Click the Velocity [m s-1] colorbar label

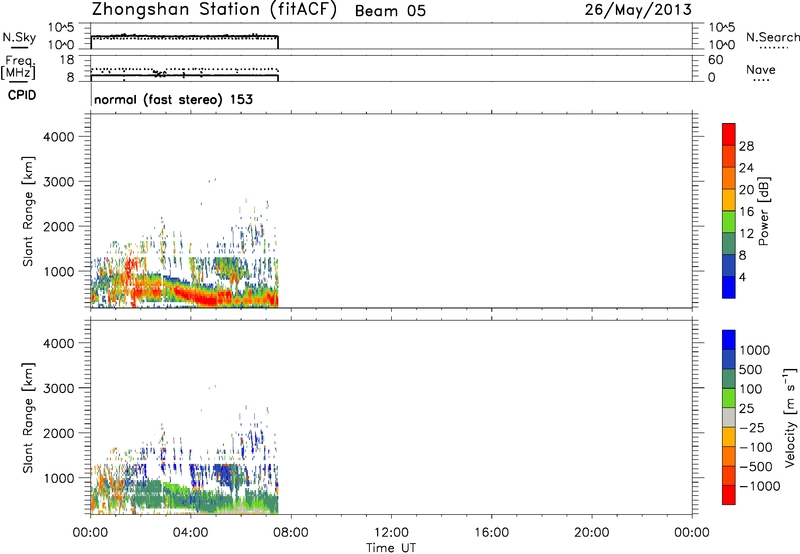[x=790, y=417]
